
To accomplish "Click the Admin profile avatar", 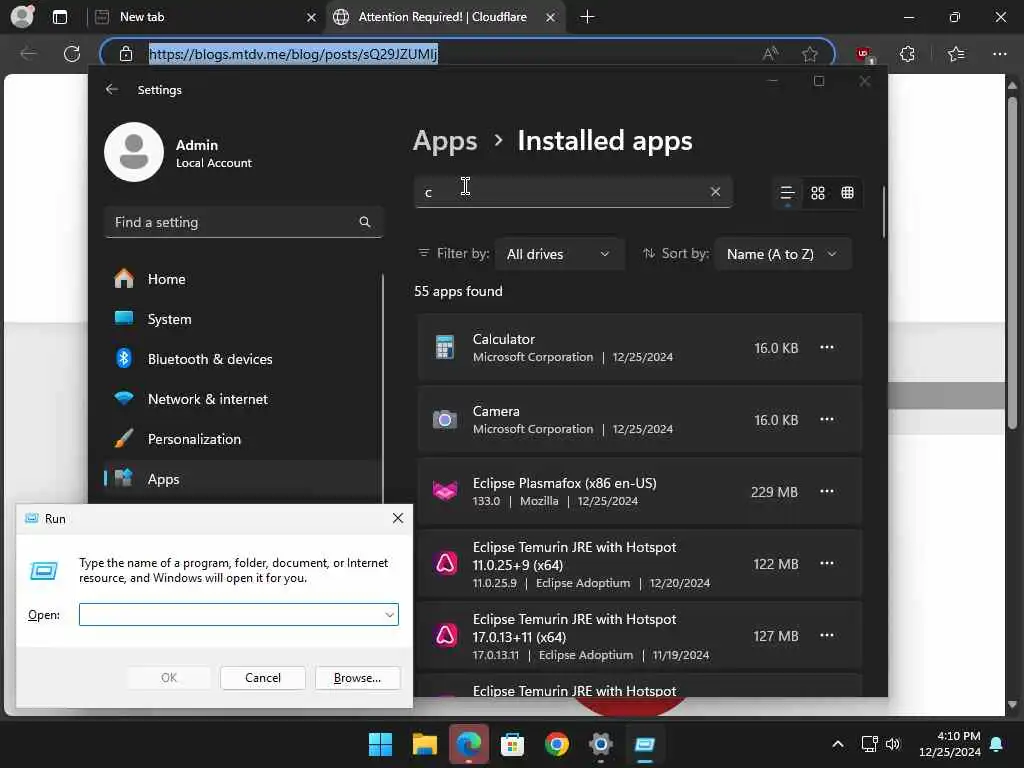I will [134, 152].
